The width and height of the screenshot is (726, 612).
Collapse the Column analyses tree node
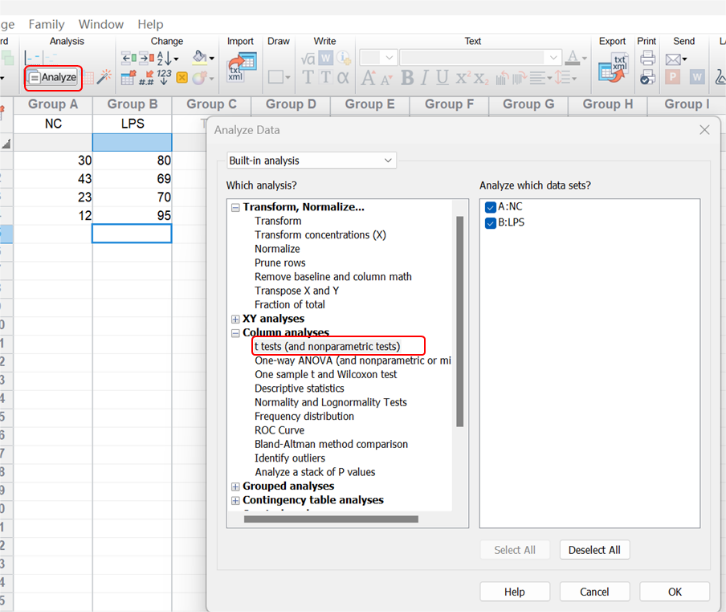click(x=235, y=333)
